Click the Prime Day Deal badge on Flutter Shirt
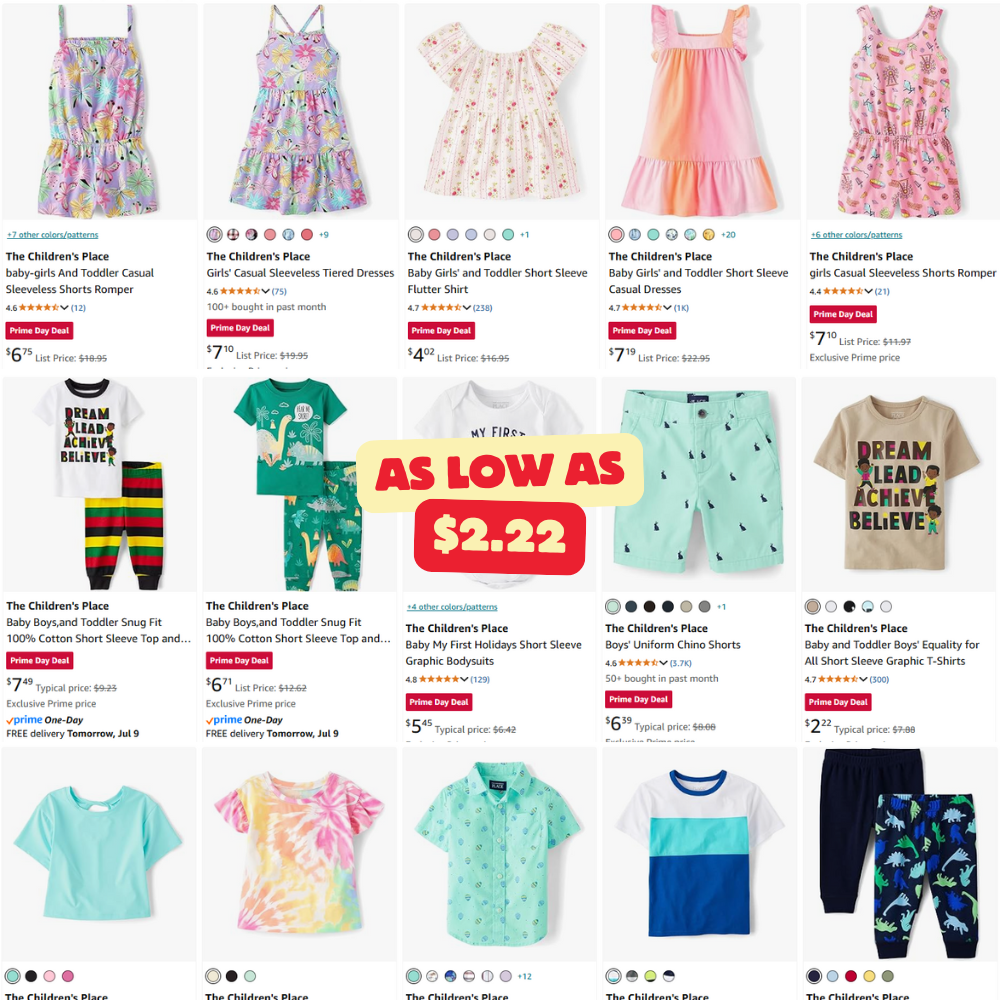 (441, 330)
